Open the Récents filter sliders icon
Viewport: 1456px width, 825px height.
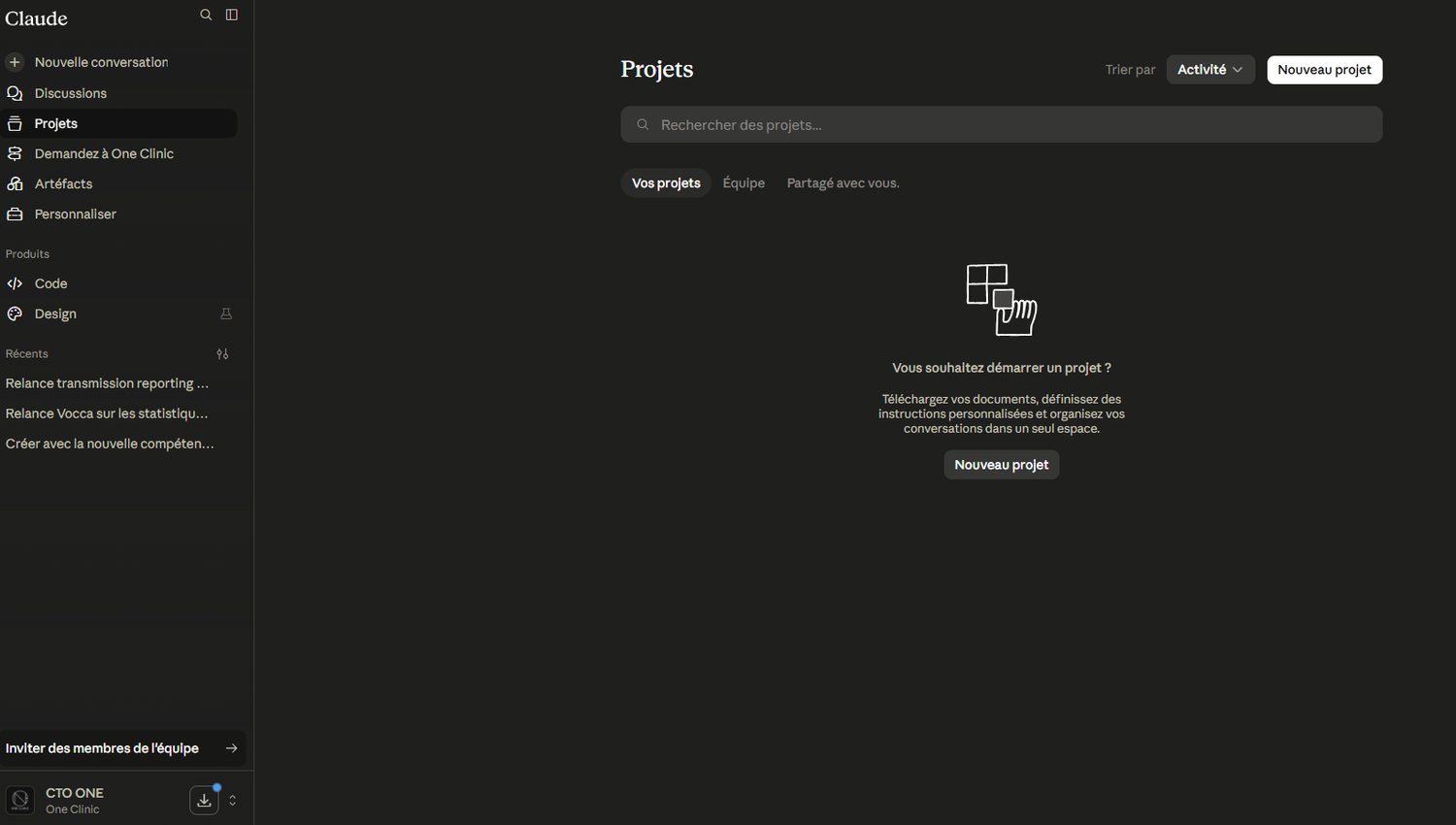222,354
